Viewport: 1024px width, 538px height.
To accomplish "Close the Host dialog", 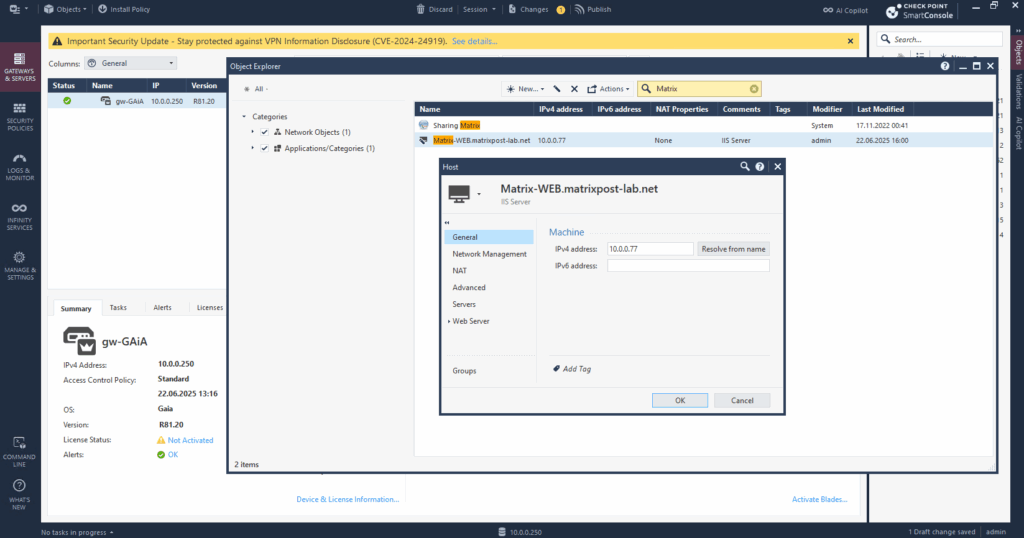I will [778, 166].
